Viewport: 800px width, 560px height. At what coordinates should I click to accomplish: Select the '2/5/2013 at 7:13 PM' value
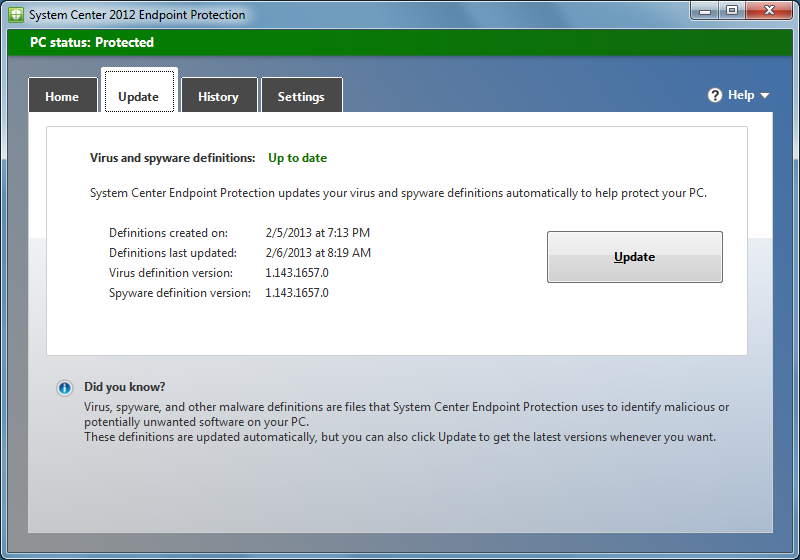pyautogui.click(x=317, y=233)
